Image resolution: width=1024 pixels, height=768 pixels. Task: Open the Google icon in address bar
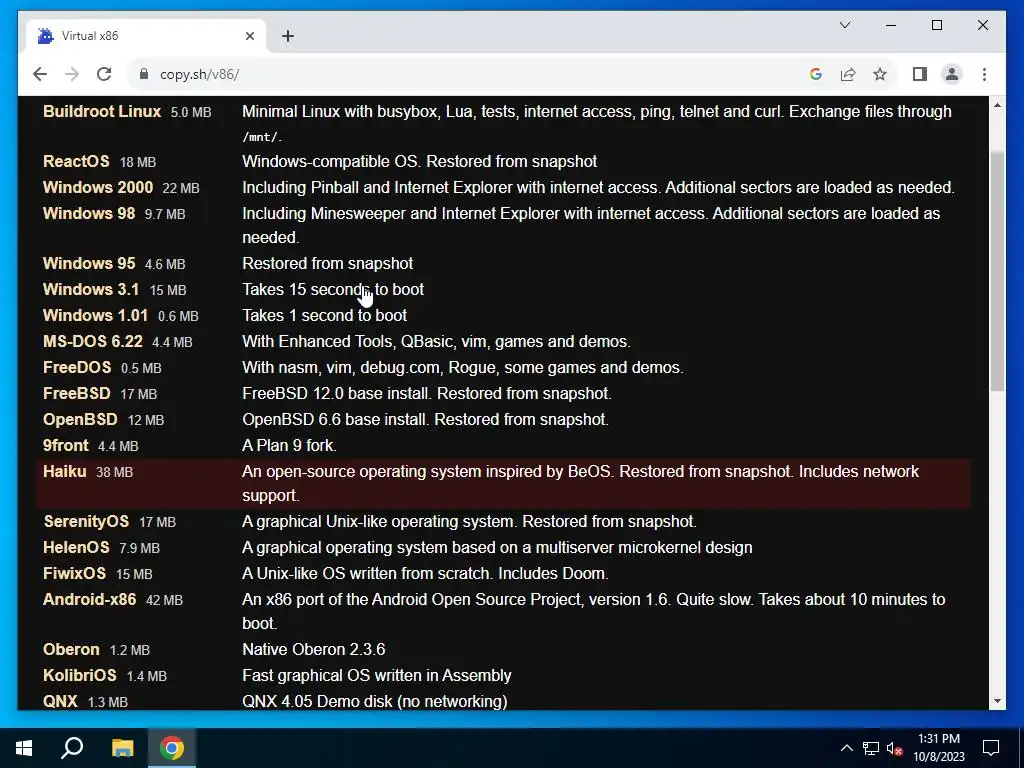click(816, 74)
